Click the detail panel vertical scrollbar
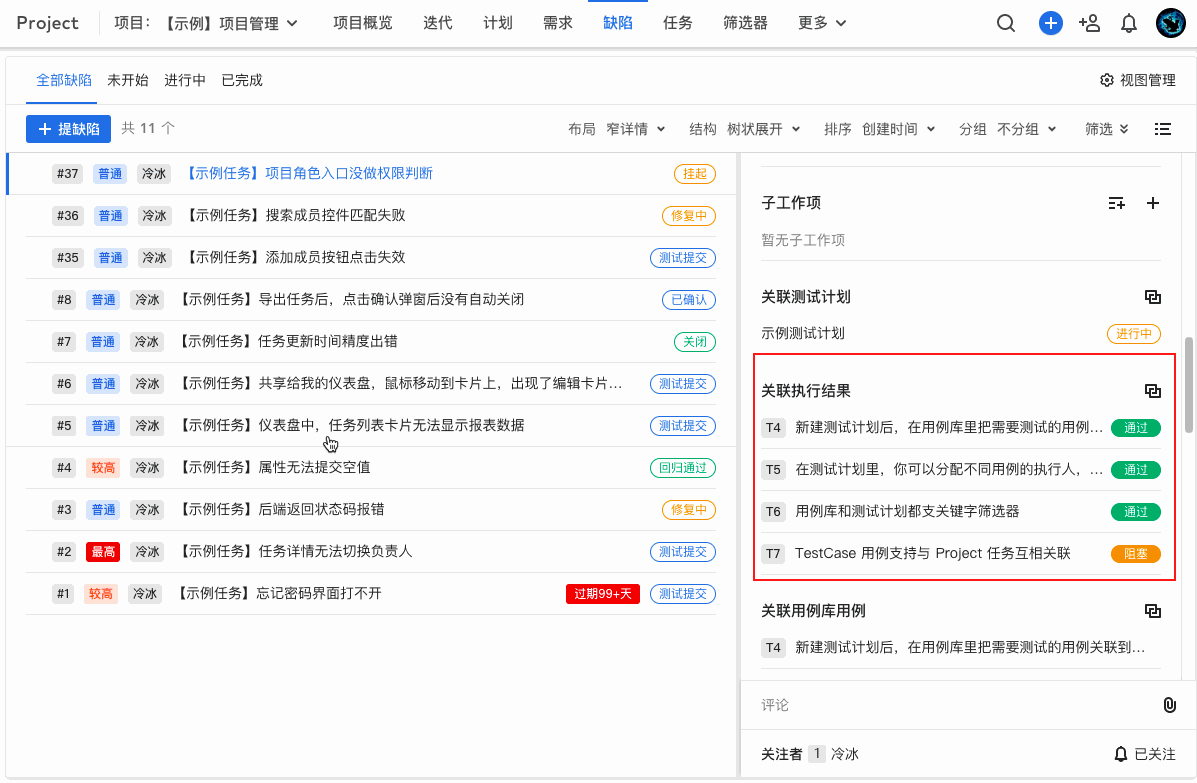1197x783 pixels. 1189,385
